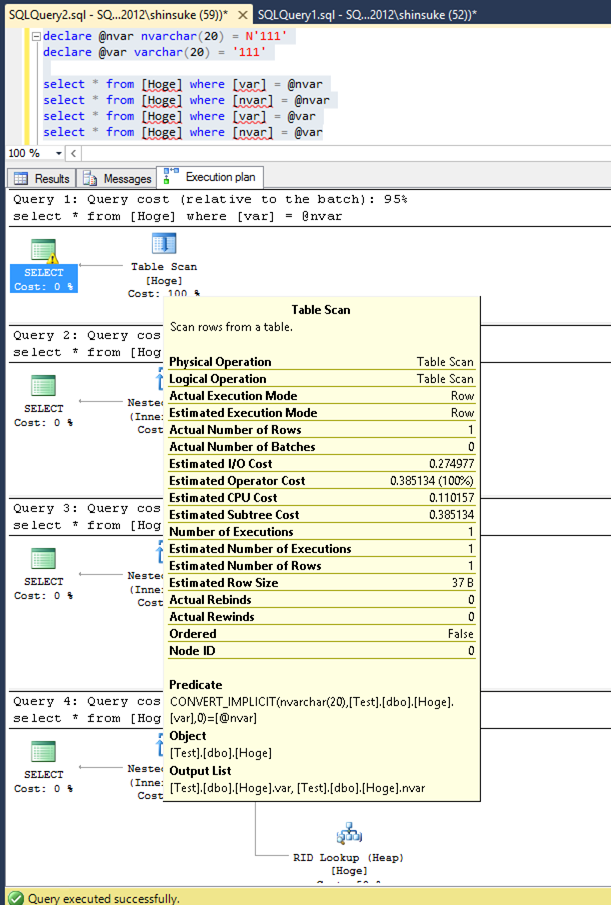Click the Messages tab page icon

click(x=90, y=178)
